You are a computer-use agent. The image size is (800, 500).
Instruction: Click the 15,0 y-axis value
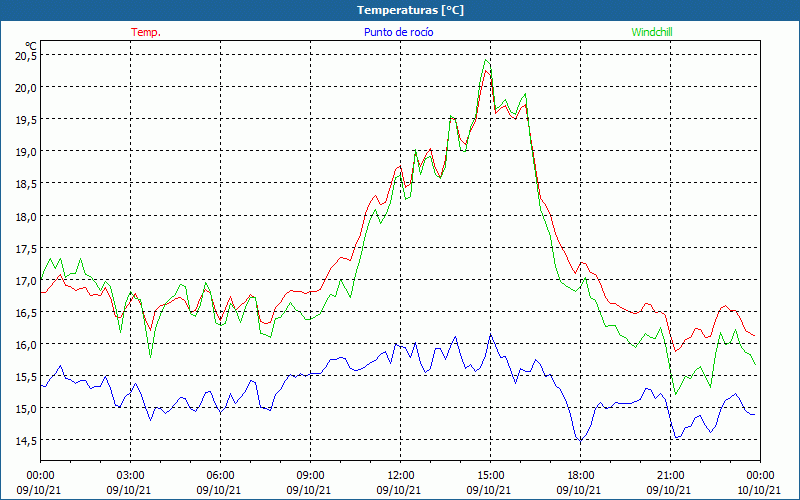coord(26,409)
